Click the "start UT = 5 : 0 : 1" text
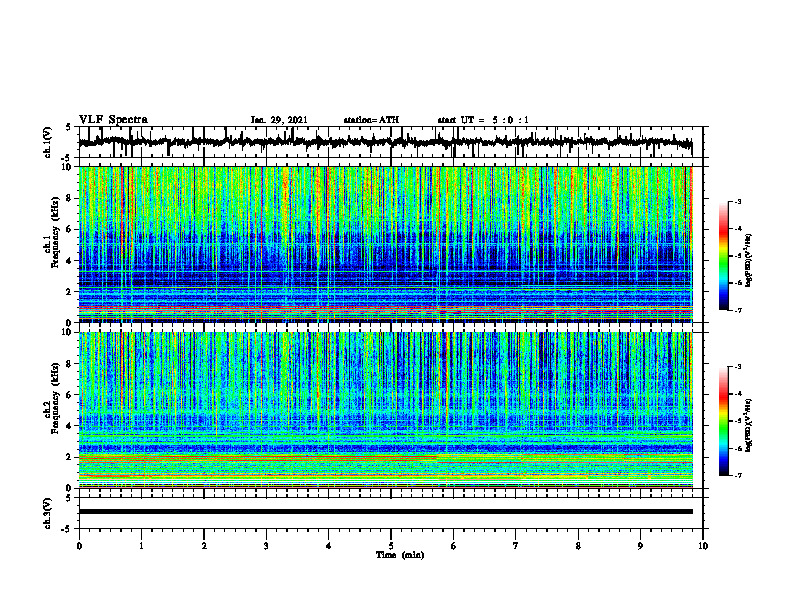792x612 pixels. click(483, 120)
